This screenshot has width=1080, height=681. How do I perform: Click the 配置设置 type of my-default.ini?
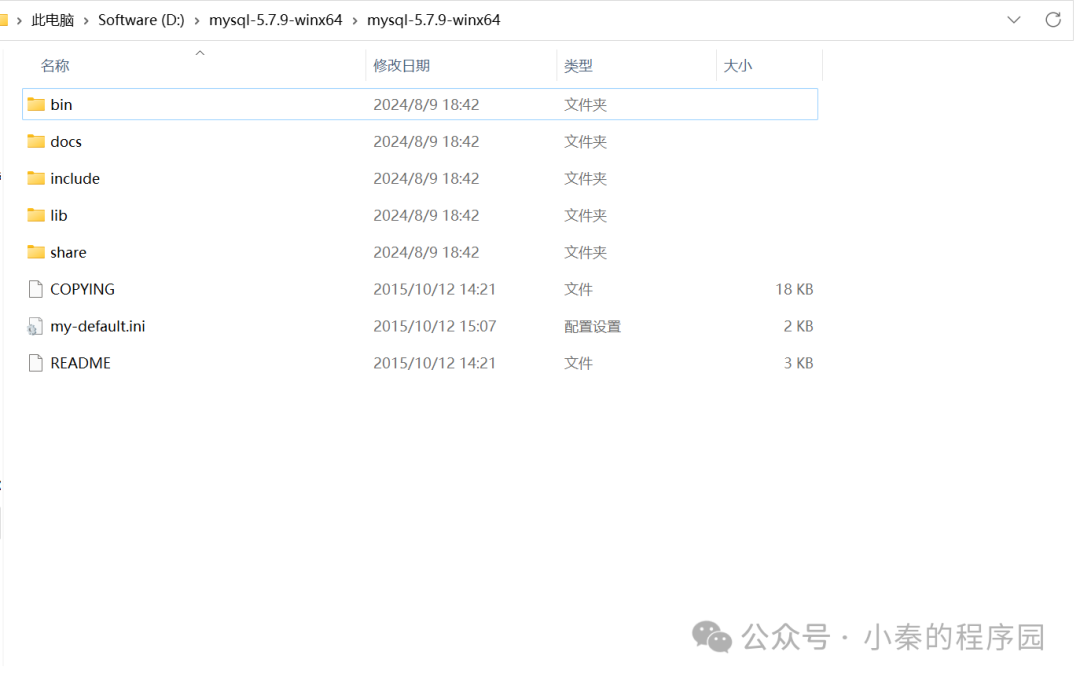point(592,326)
